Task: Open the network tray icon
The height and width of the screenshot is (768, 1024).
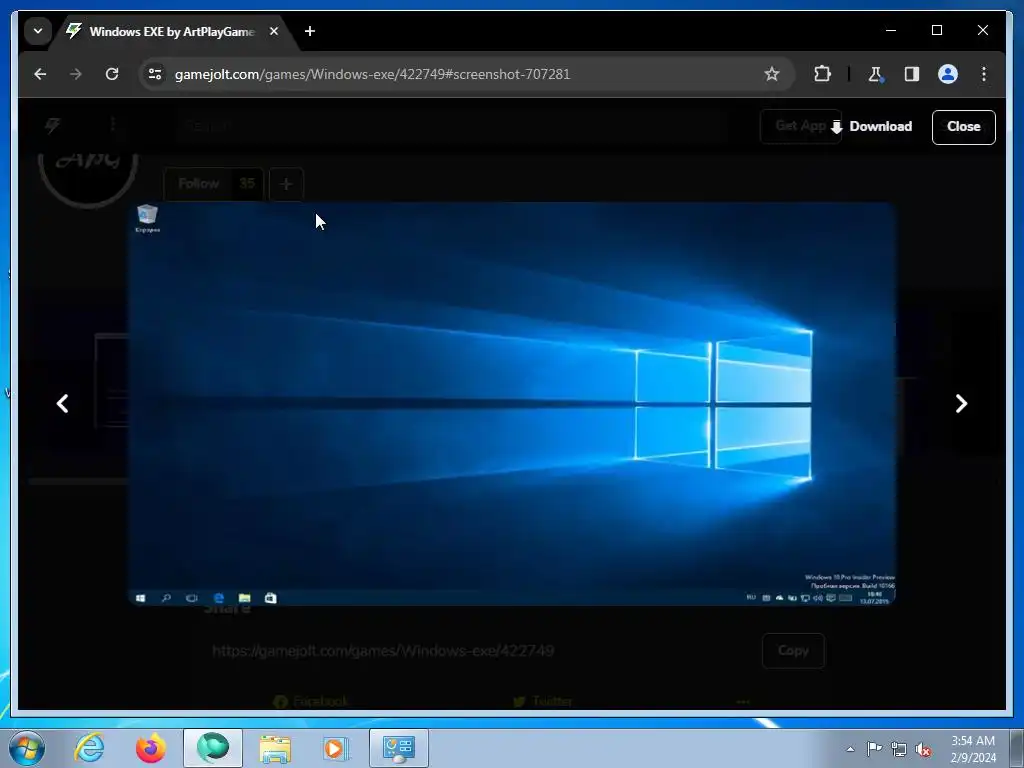Action: (x=899, y=749)
